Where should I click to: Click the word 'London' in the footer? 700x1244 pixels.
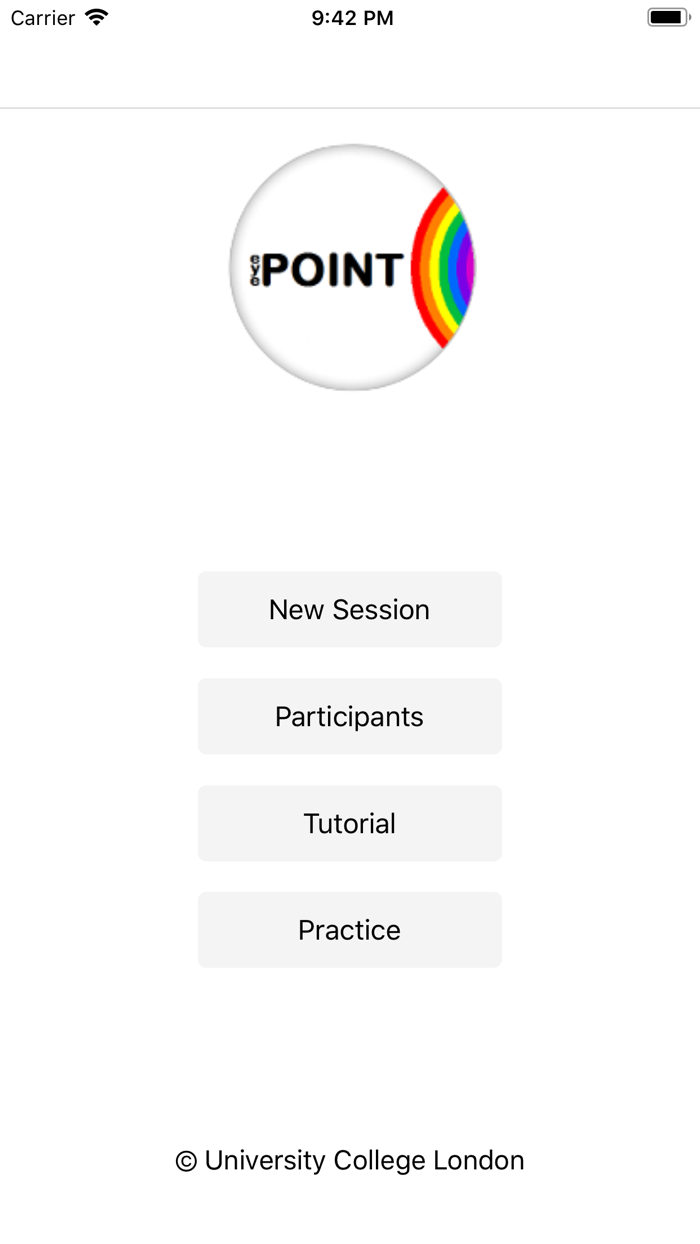(x=478, y=1160)
